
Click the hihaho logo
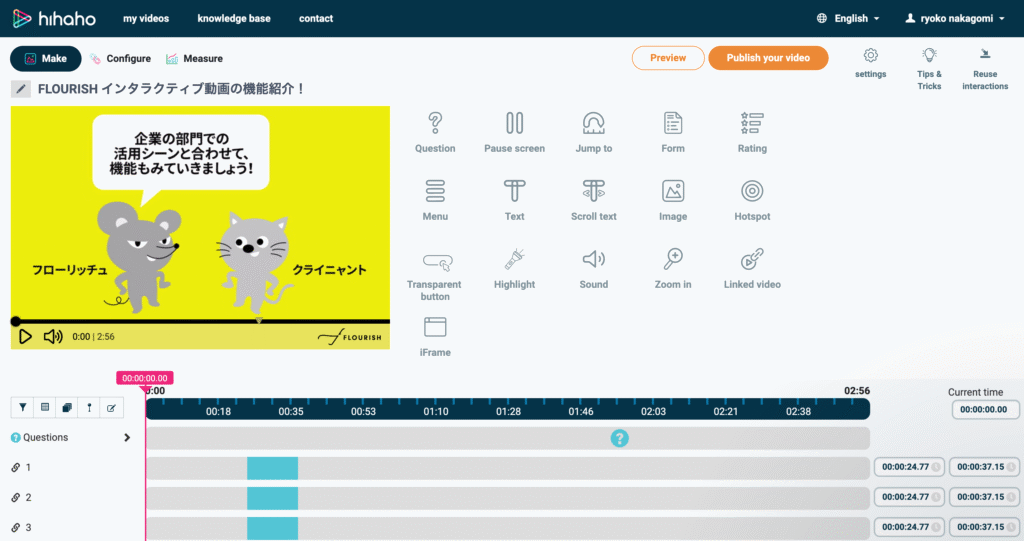[54, 18]
